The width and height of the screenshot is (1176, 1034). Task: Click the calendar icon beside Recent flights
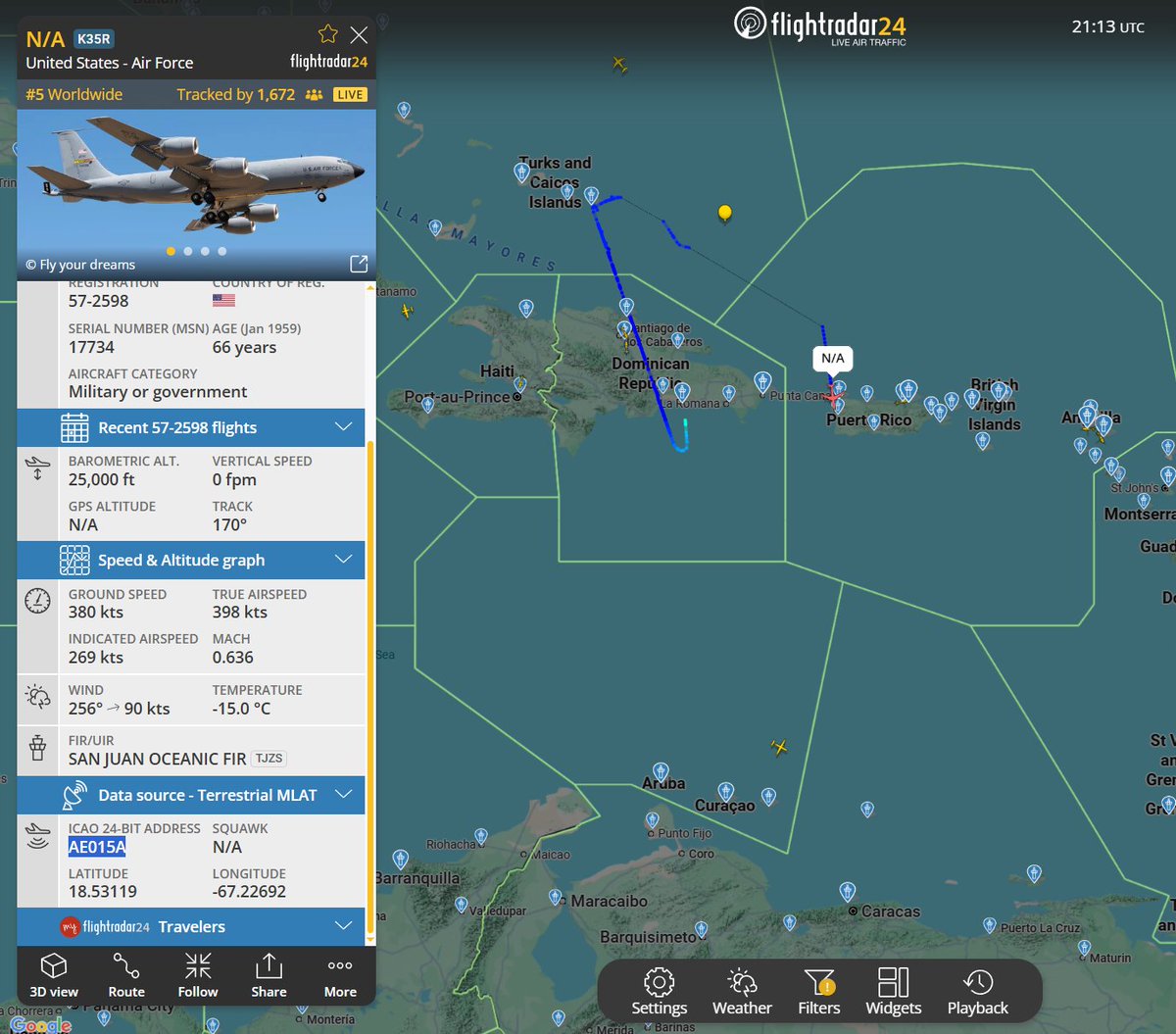pos(74,427)
